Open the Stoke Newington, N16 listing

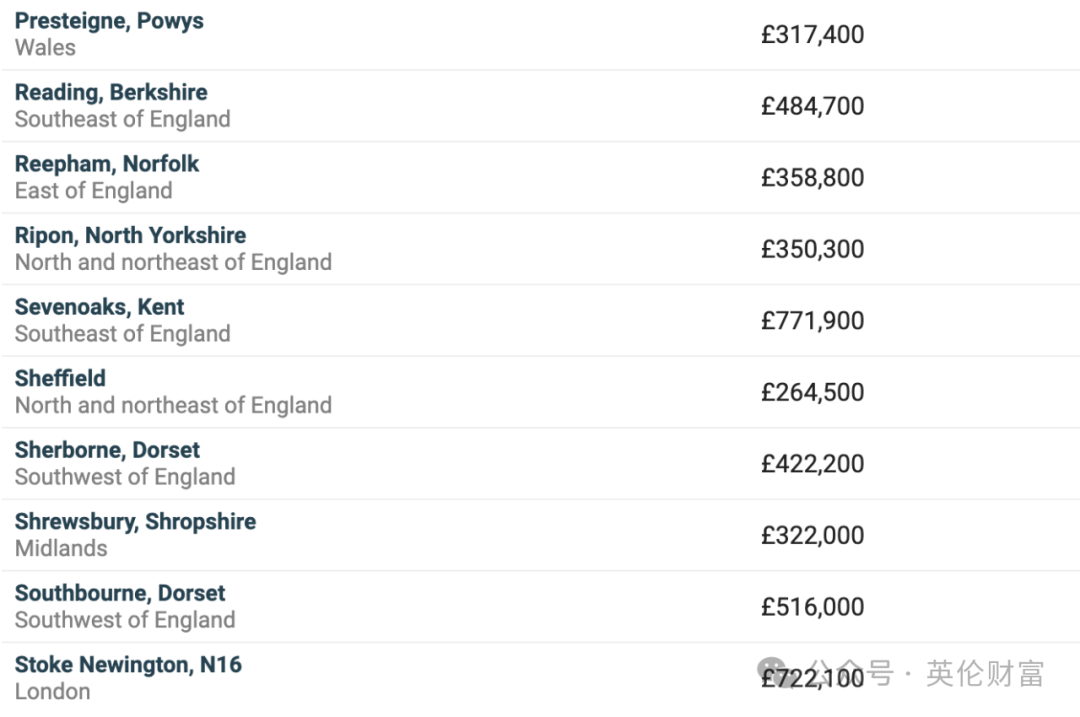pyautogui.click(x=128, y=665)
